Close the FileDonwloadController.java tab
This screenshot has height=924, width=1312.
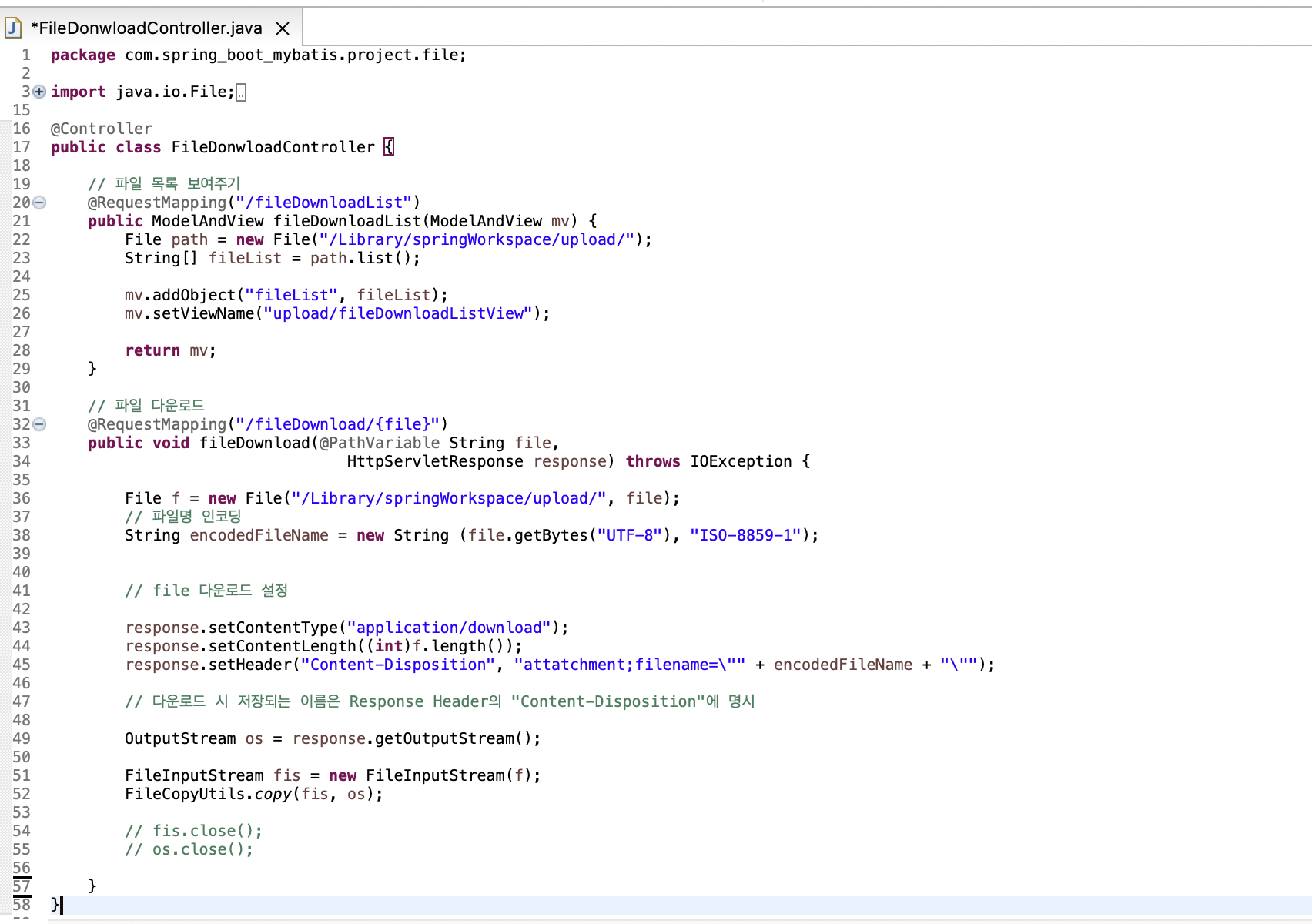283,28
